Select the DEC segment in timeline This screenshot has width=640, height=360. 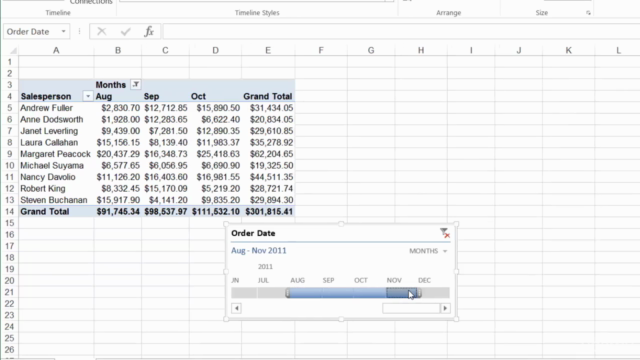click(435, 293)
